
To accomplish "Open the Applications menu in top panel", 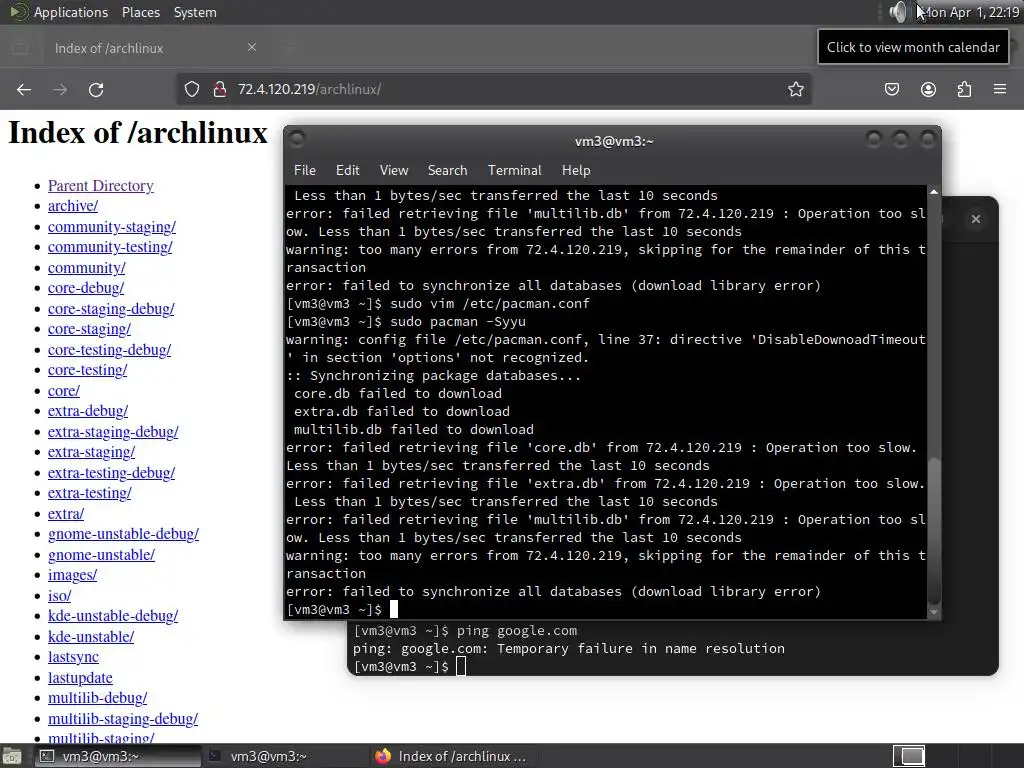I will tap(71, 12).
